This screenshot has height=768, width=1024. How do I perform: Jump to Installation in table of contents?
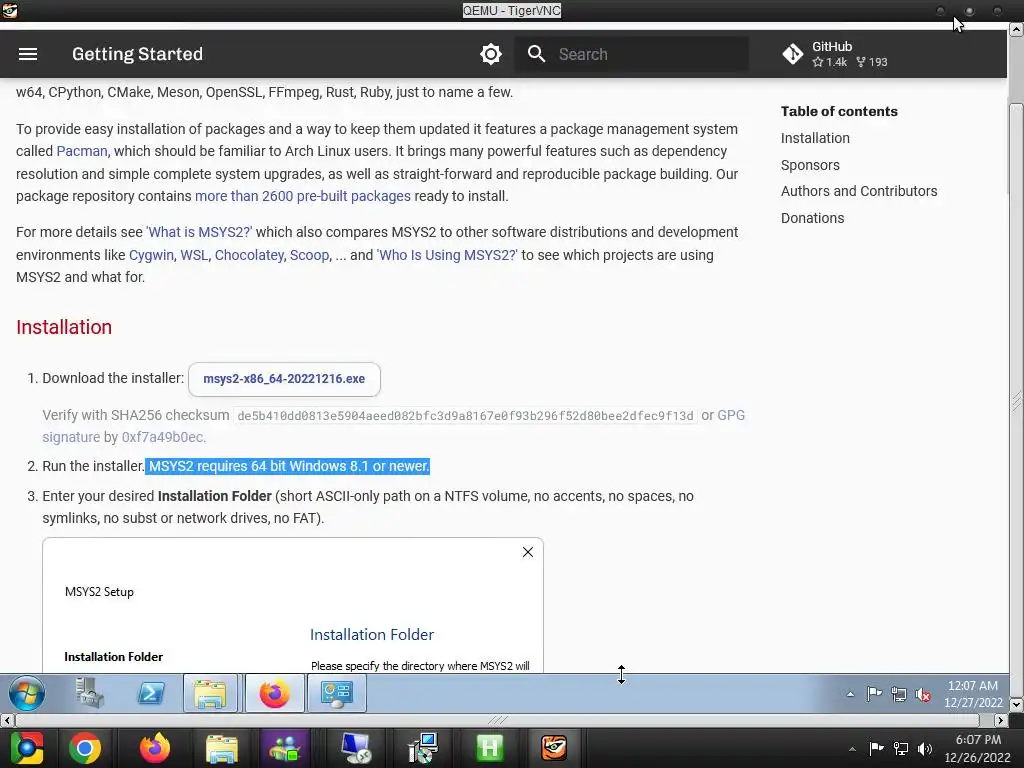(815, 138)
